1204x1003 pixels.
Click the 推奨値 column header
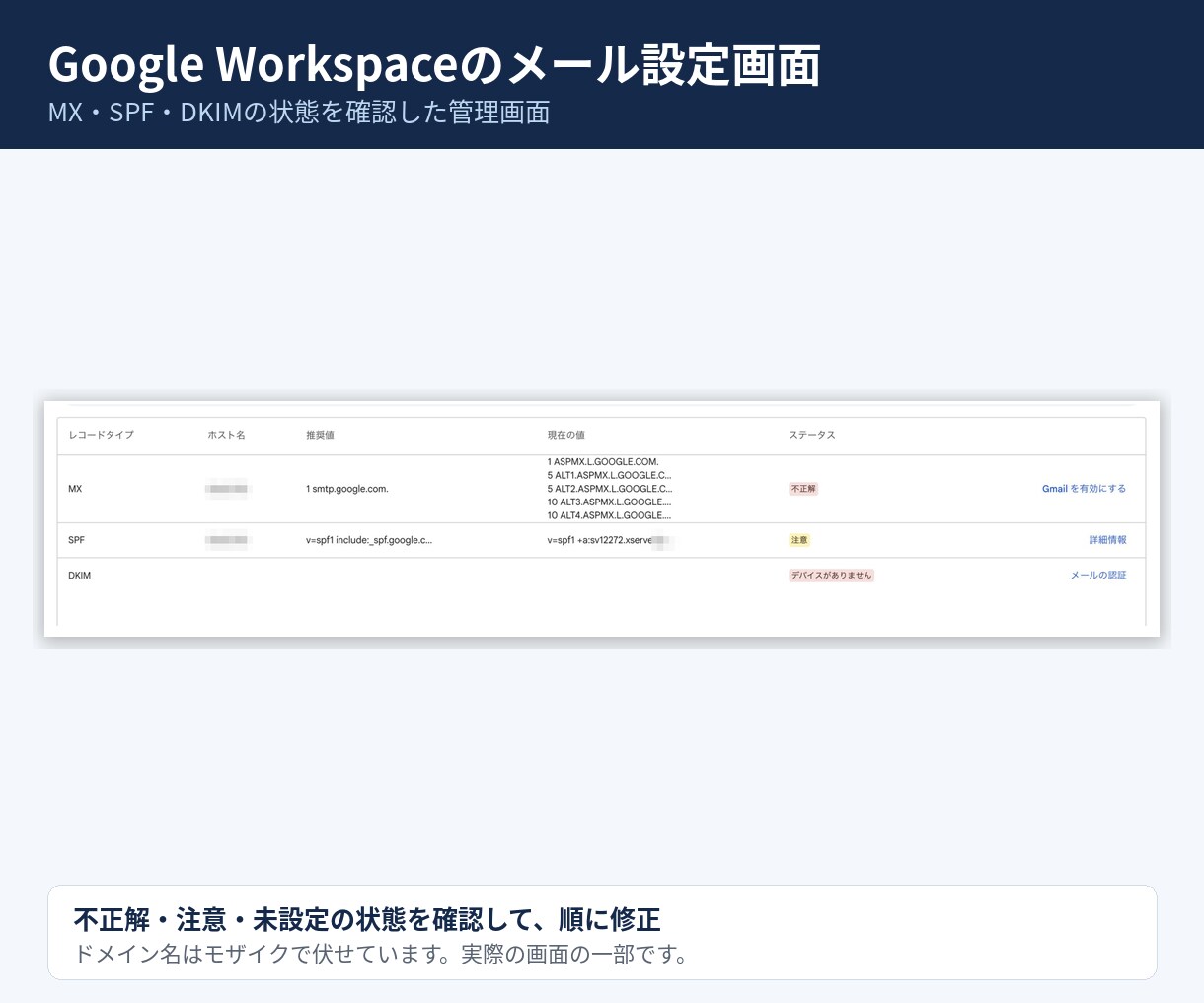[x=320, y=435]
